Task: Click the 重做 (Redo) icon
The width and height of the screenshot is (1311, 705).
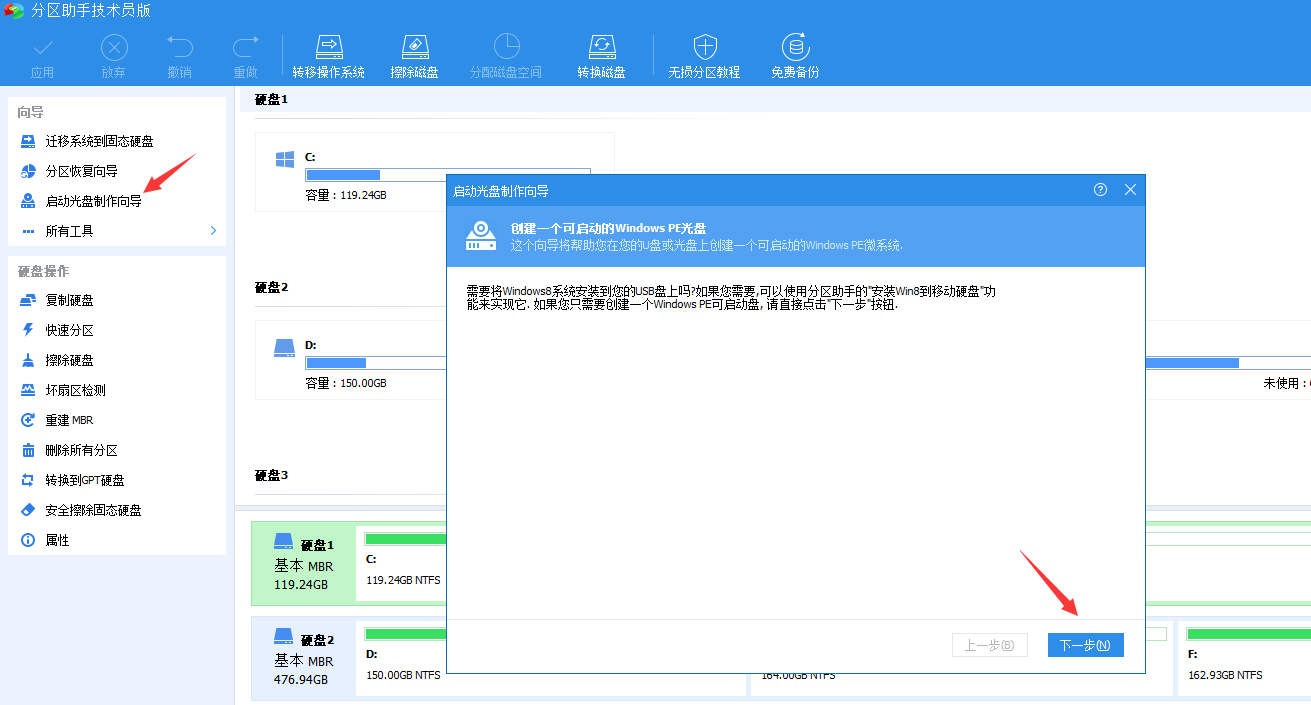Action: 245,55
